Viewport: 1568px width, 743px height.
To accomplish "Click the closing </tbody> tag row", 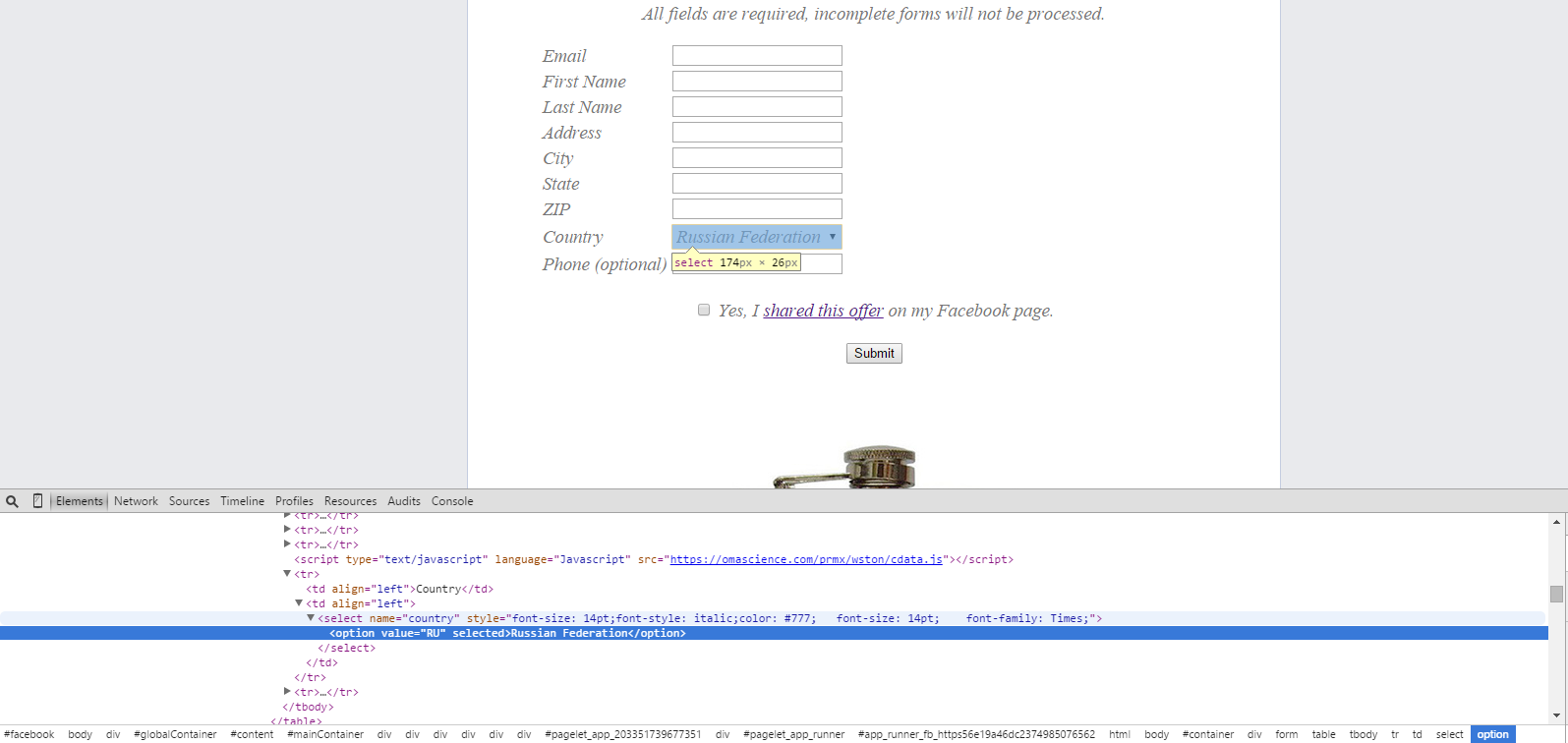I will (x=308, y=707).
